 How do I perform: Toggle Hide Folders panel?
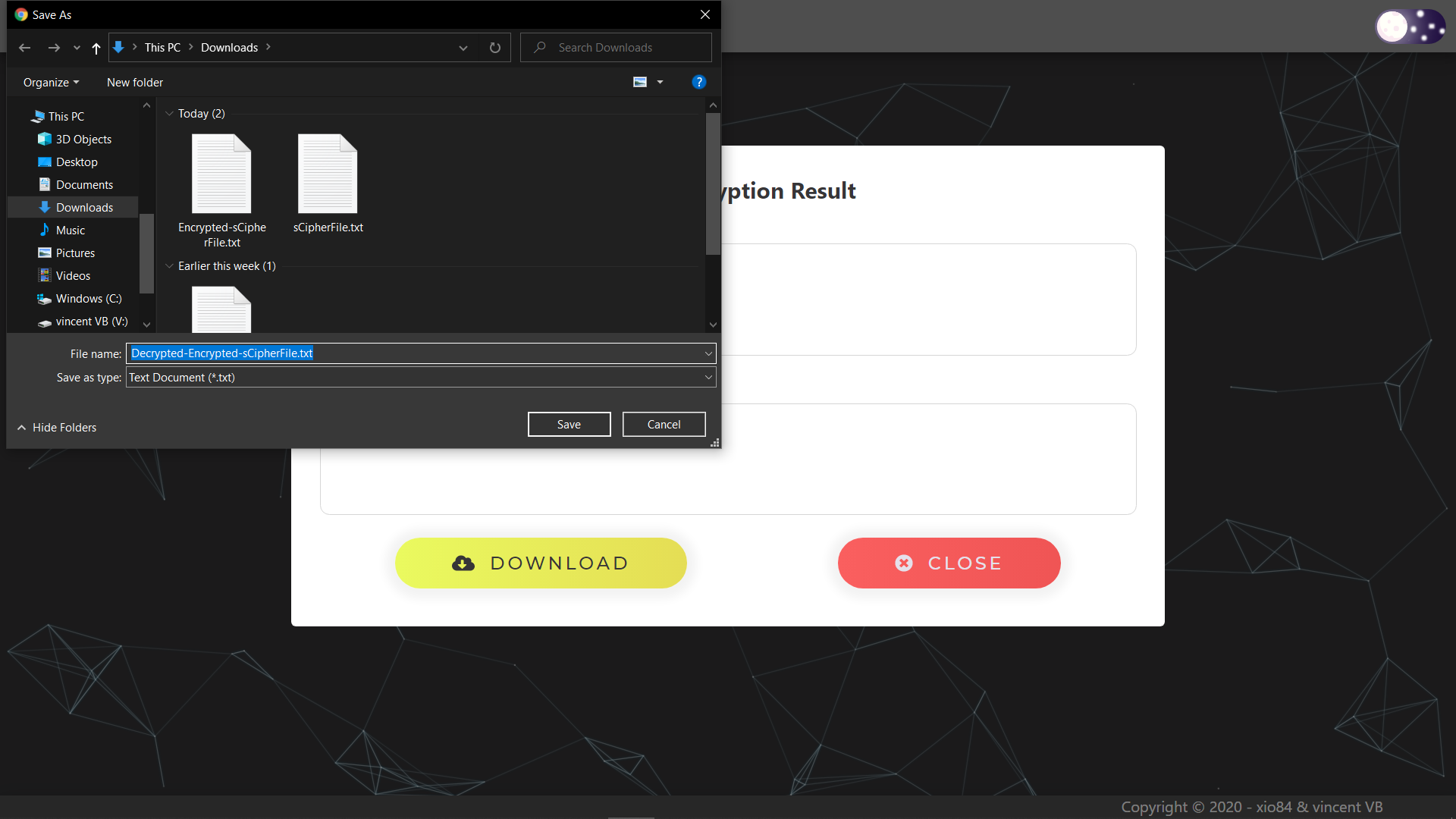click(57, 427)
